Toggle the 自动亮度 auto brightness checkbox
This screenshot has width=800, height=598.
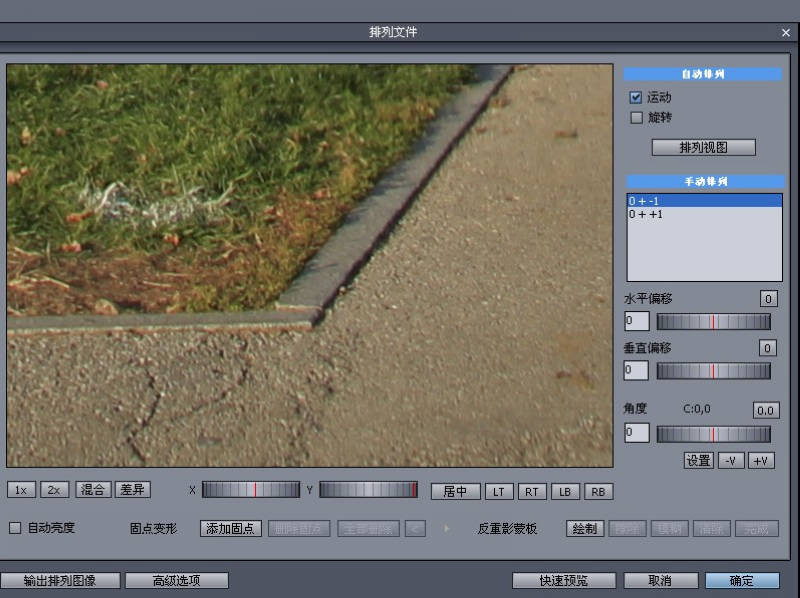[x=15, y=528]
